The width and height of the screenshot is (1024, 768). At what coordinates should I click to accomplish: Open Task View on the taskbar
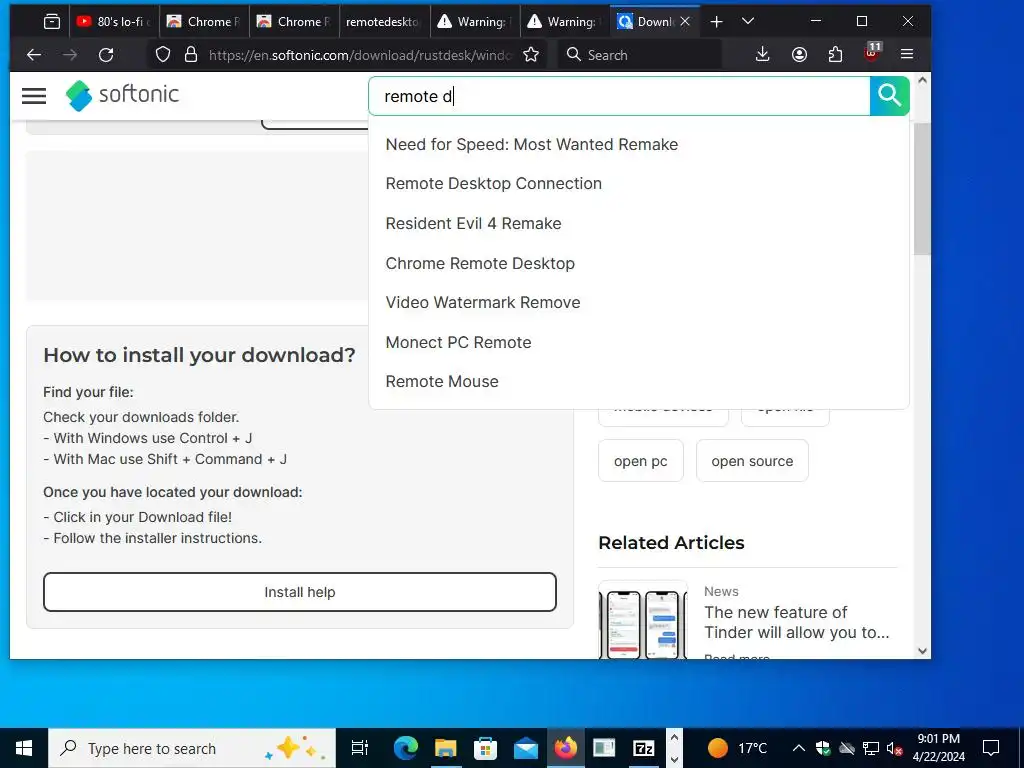(x=359, y=748)
